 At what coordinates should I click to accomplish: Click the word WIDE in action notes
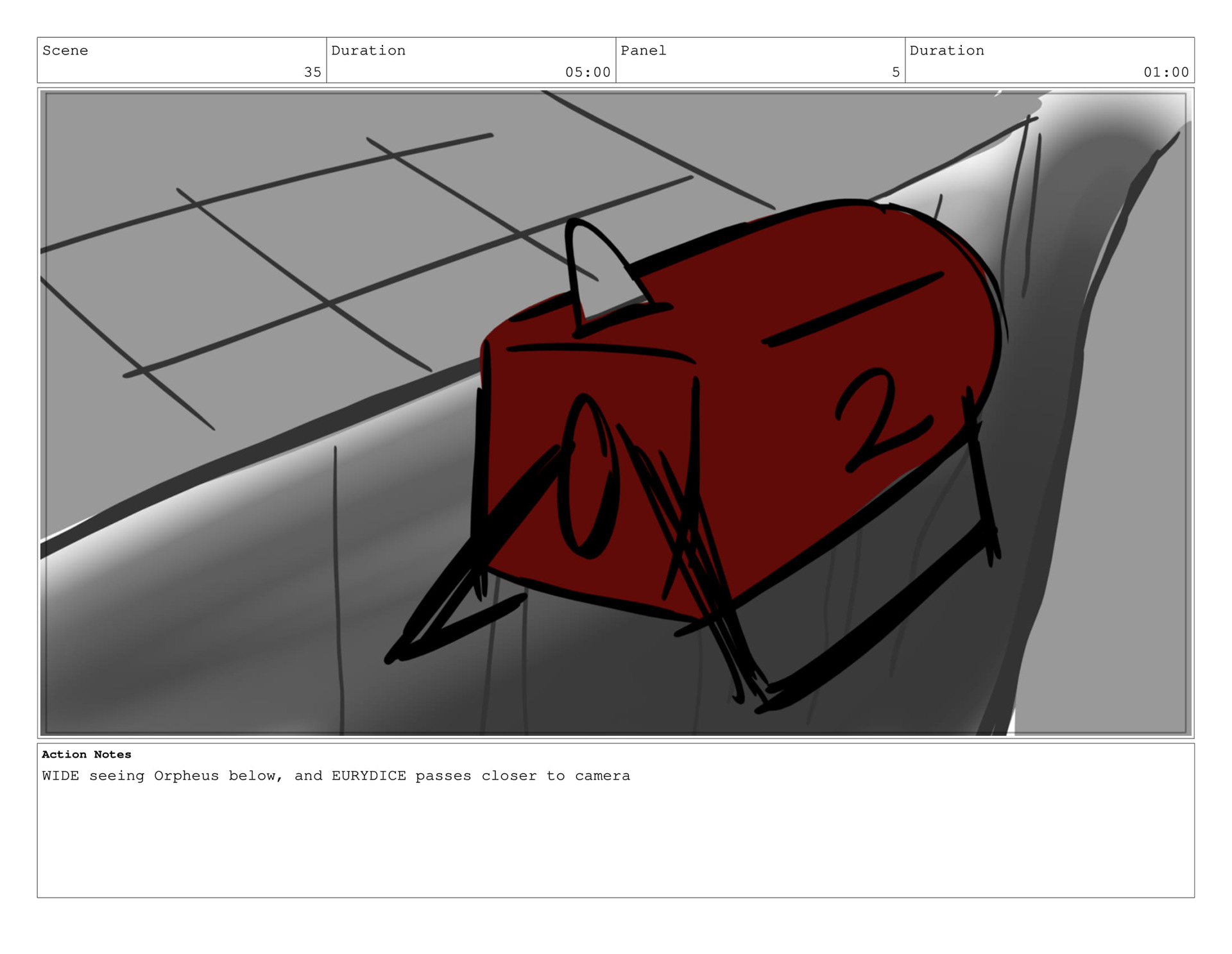[x=60, y=776]
